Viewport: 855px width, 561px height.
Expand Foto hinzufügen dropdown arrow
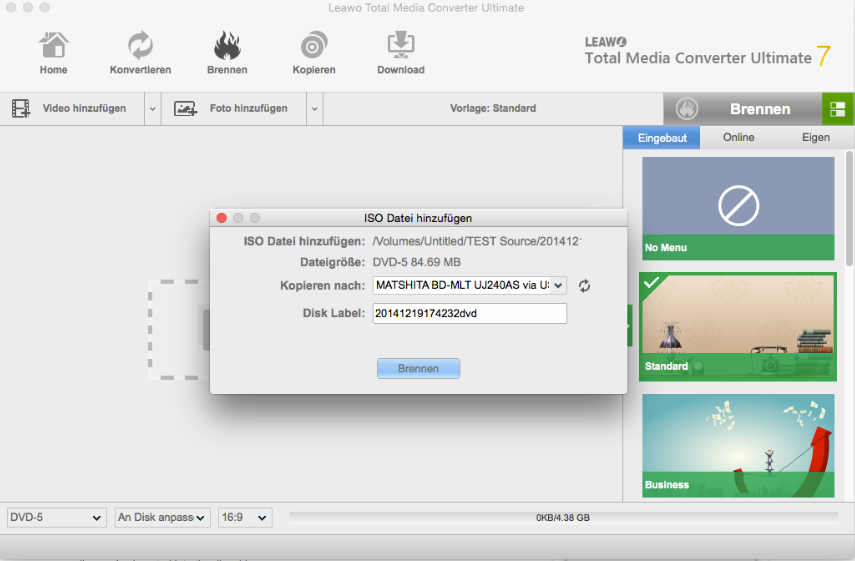click(x=315, y=109)
